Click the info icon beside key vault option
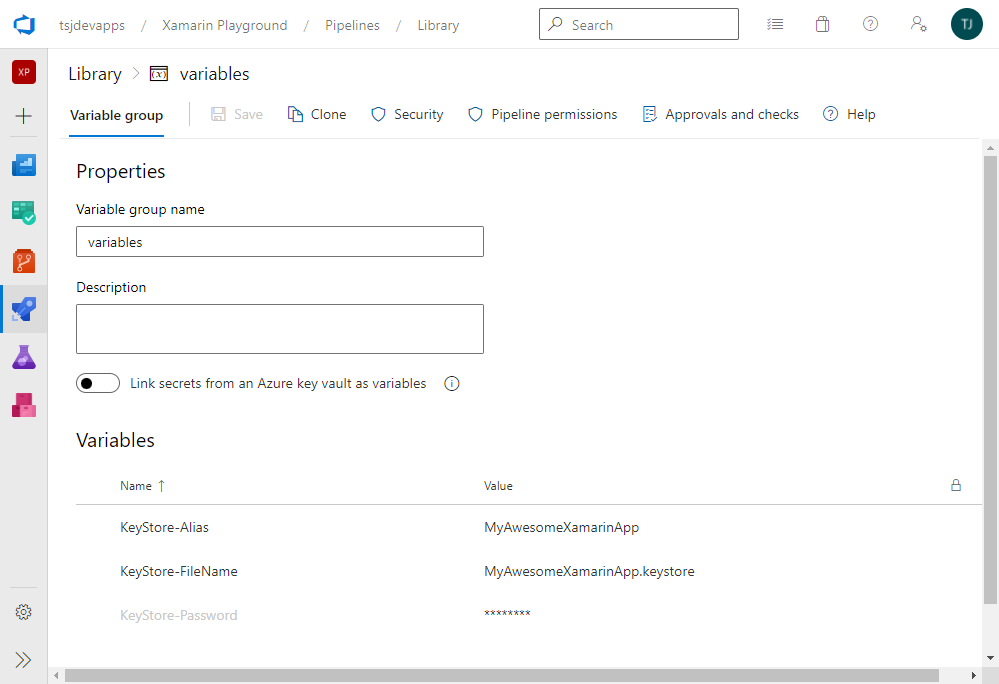 point(451,384)
